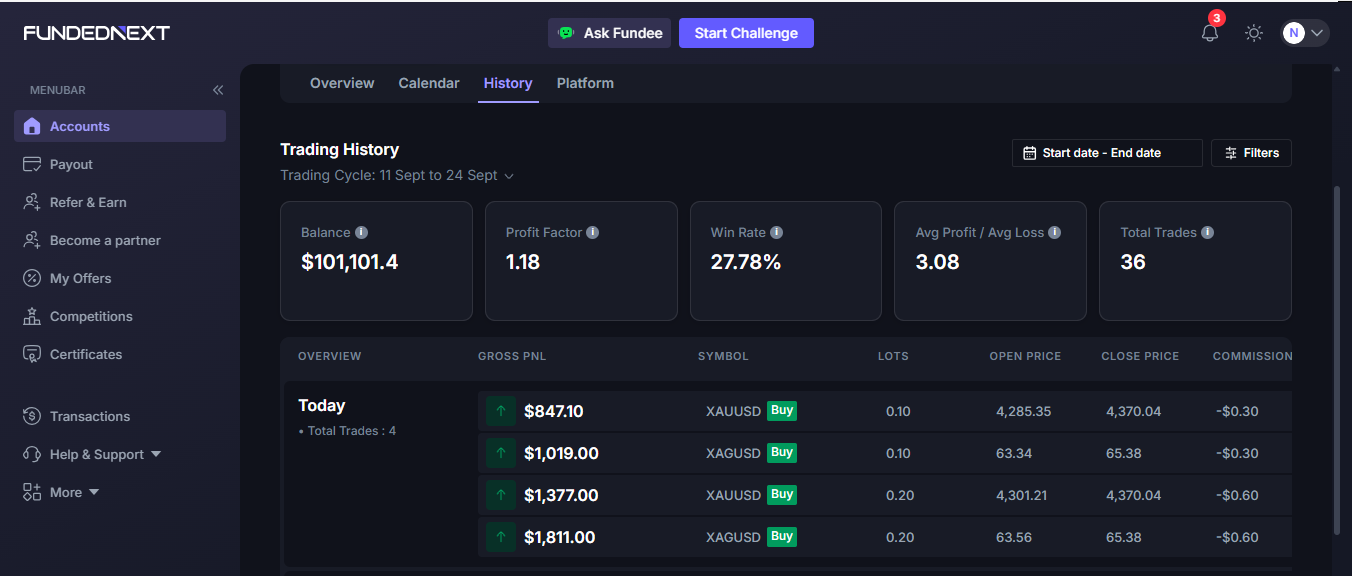Click the Total Trades info icon
This screenshot has height=576, width=1352.
[x=1207, y=232]
